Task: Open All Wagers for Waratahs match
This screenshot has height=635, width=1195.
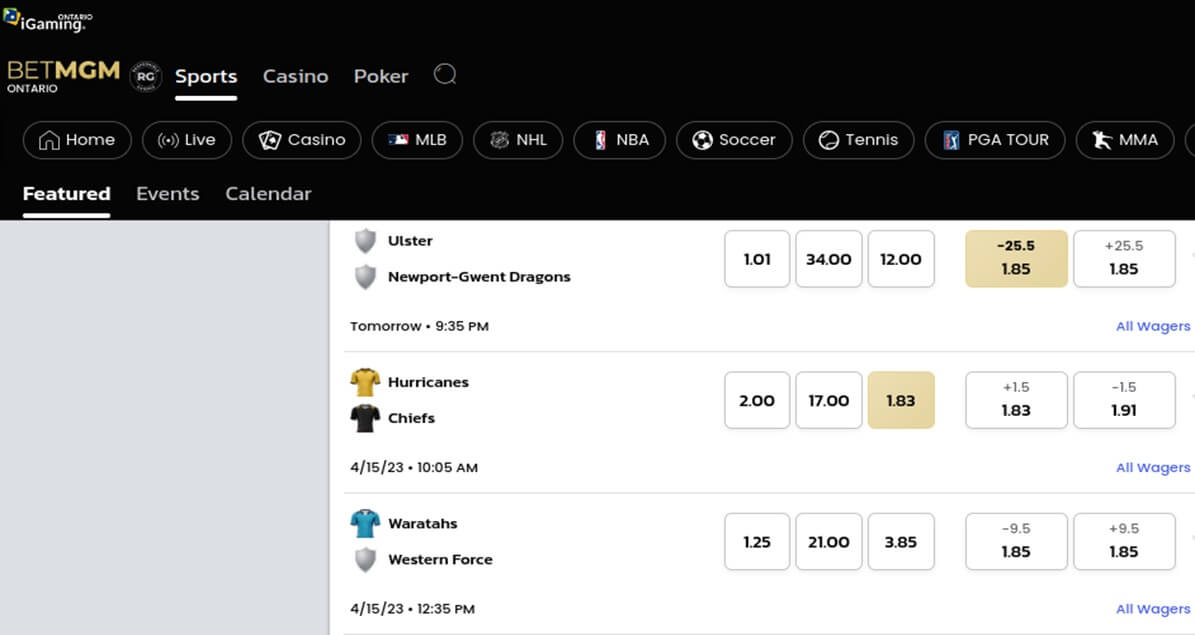Action: (x=1153, y=608)
